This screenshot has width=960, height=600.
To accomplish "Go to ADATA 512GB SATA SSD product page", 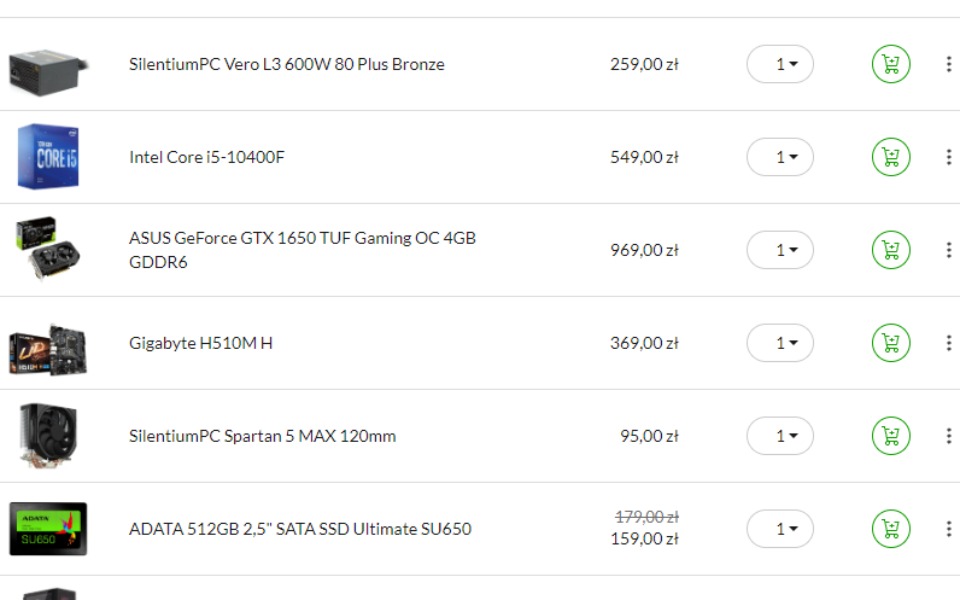I will click(299, 529).
